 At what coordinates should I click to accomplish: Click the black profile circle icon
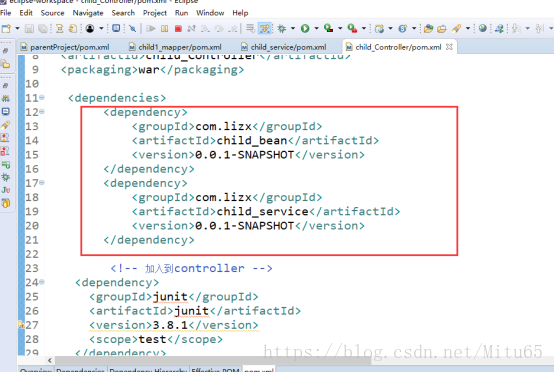coord(90,29)
